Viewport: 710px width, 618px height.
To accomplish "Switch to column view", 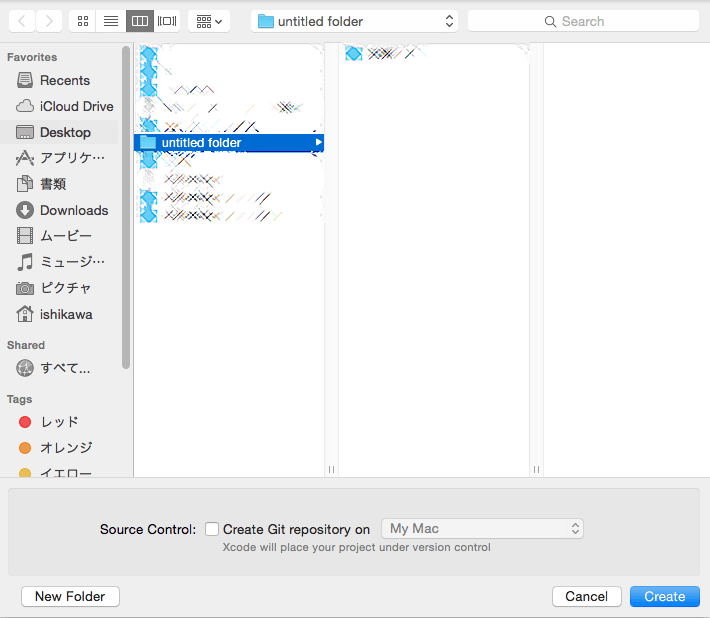I will pyautogui.click(x=139, y=21).
